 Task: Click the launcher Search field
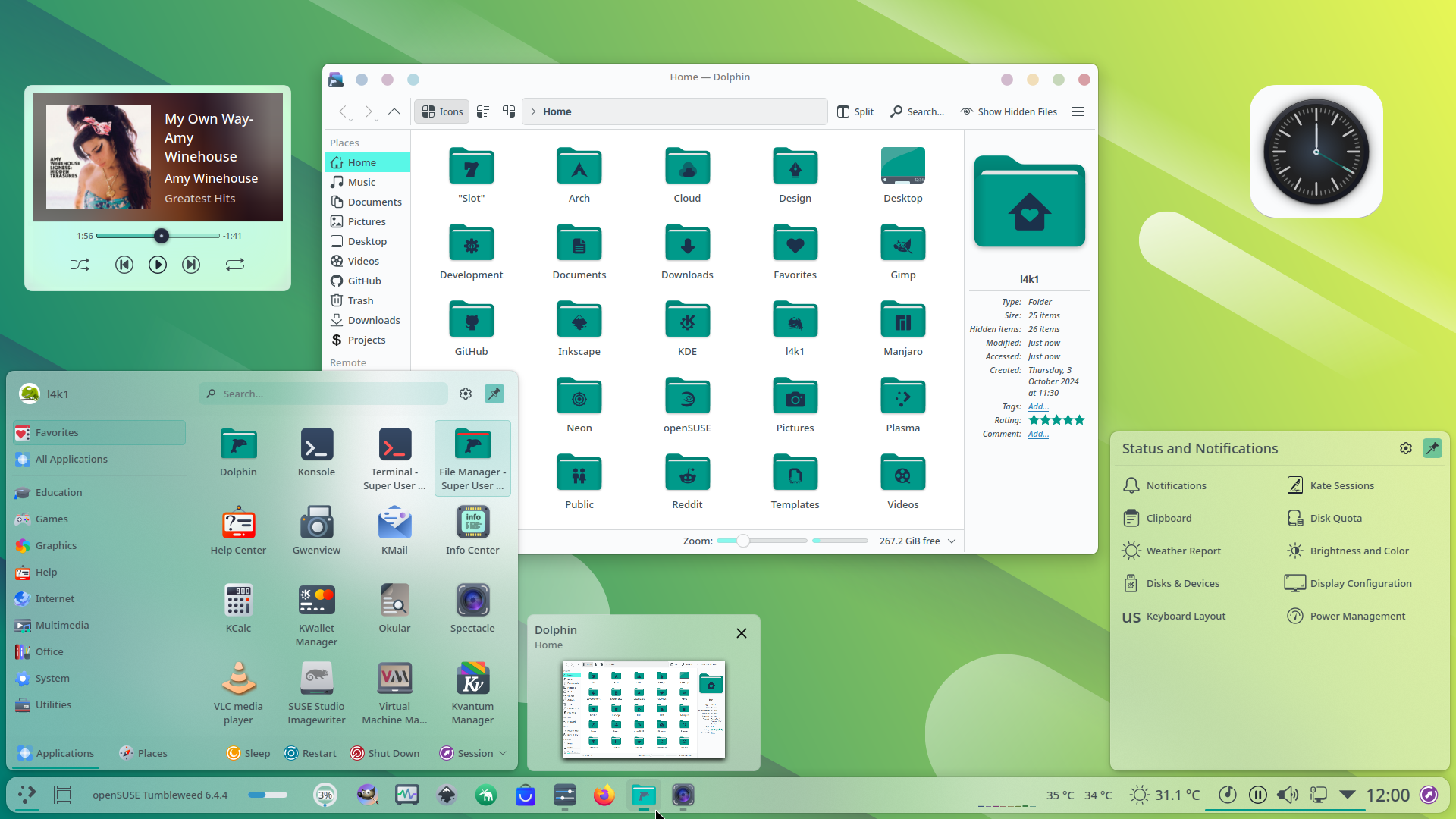(x=323, y=394)
